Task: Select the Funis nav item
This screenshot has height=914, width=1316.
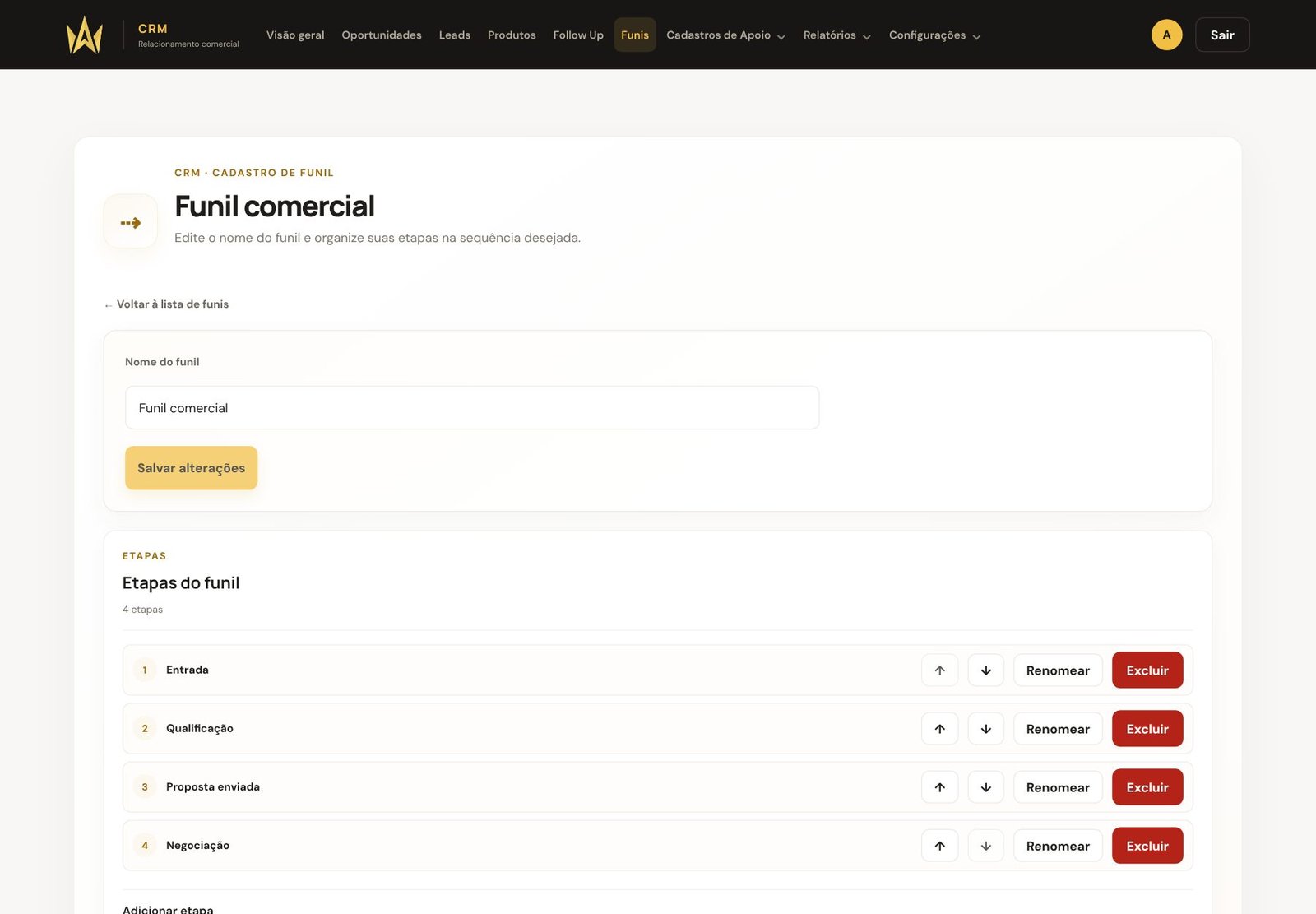Action: (x=635, y=35)
